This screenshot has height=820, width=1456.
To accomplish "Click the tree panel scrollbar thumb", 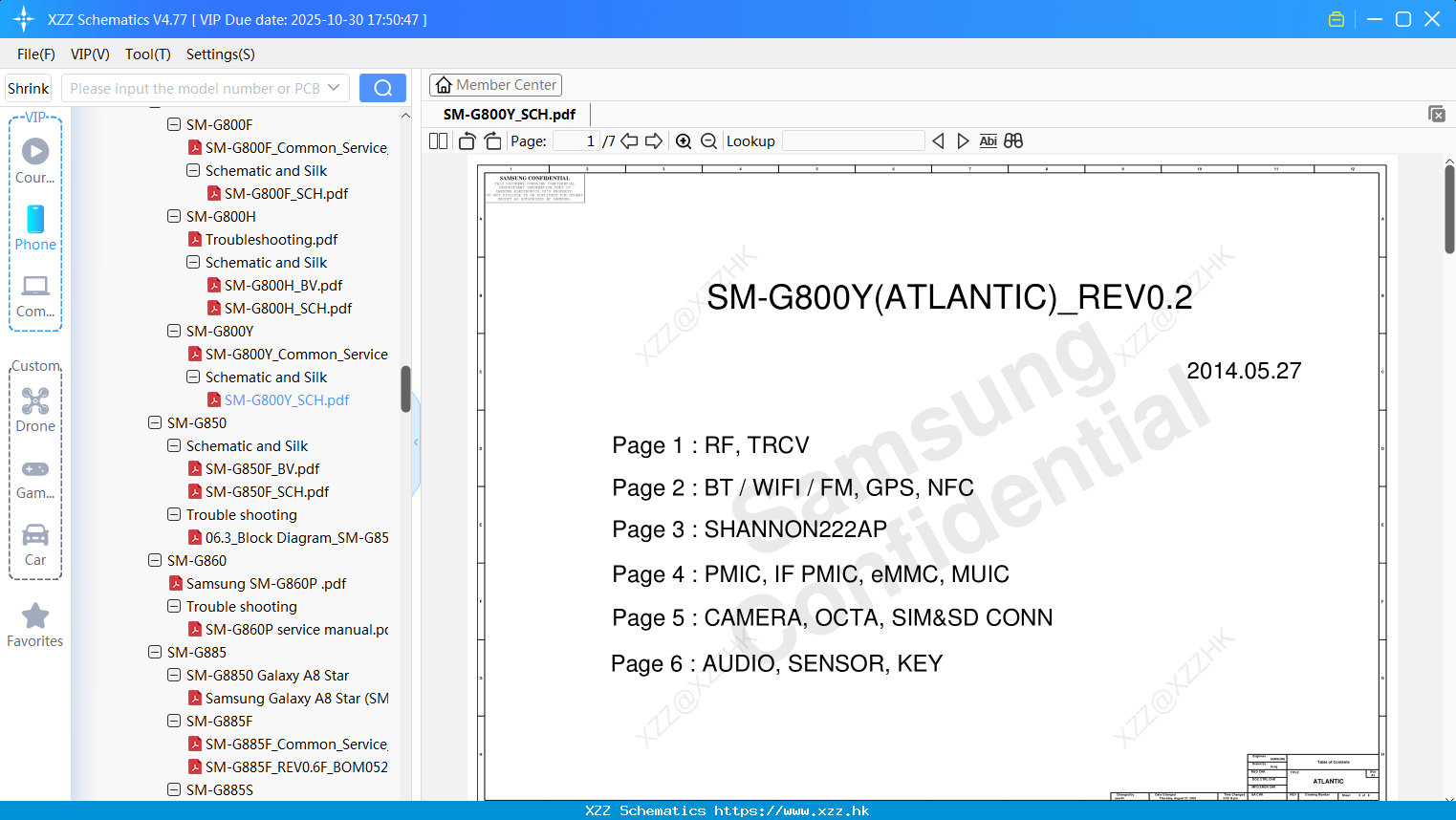I will (x=405, y=389).
